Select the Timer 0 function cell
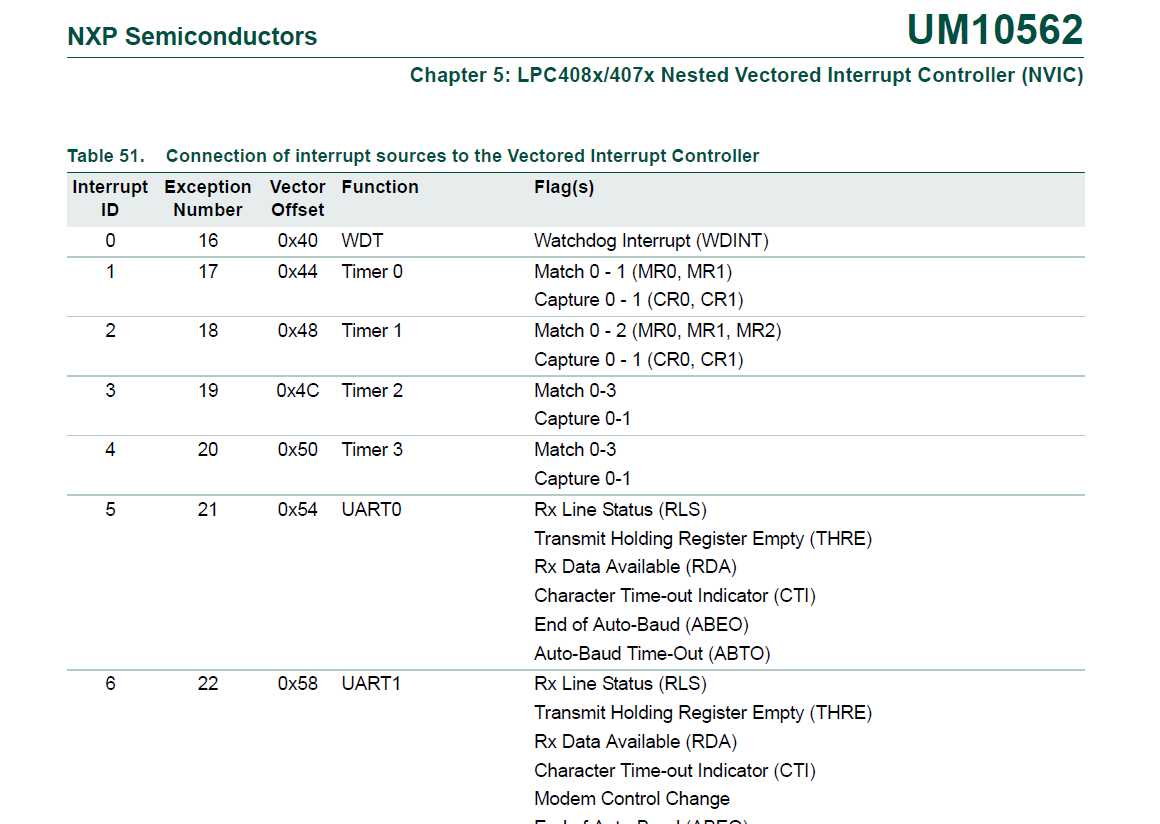Screen dimensions: 1160x824 [372, 271]
